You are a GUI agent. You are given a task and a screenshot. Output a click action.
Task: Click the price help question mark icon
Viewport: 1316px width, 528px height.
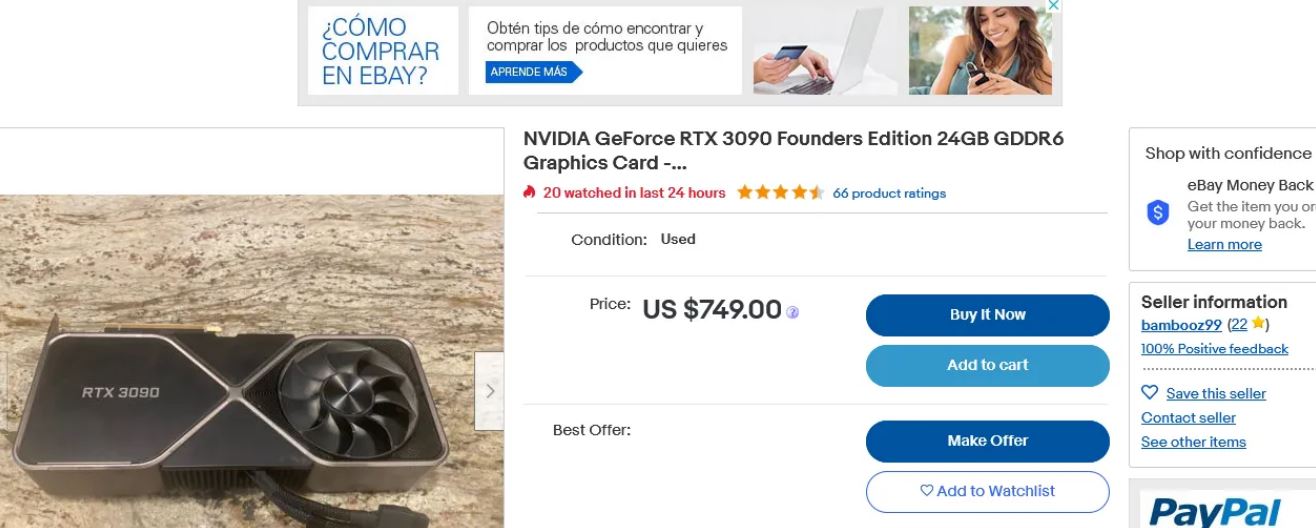[x=792, y=312]
